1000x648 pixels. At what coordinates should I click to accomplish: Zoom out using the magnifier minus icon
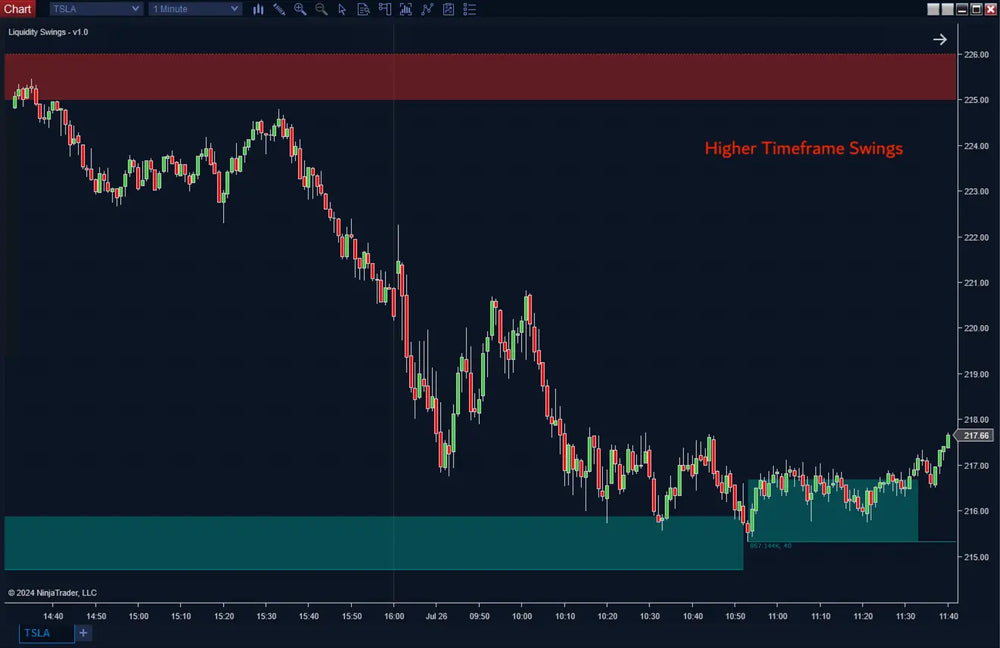coord(321,9)
